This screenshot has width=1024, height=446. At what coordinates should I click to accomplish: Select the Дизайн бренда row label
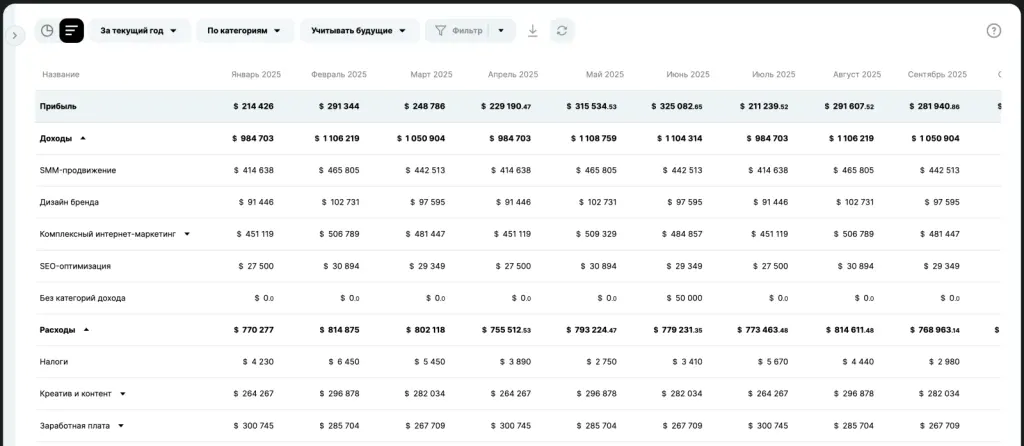coord(69,202)
